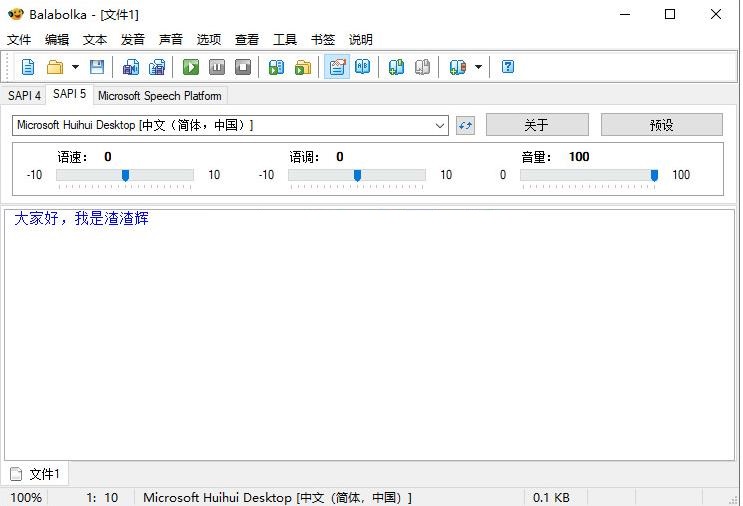Open the 文件 menu
Image resolution: width=743 pixels, height=506 pixels.
click(19, 40)
